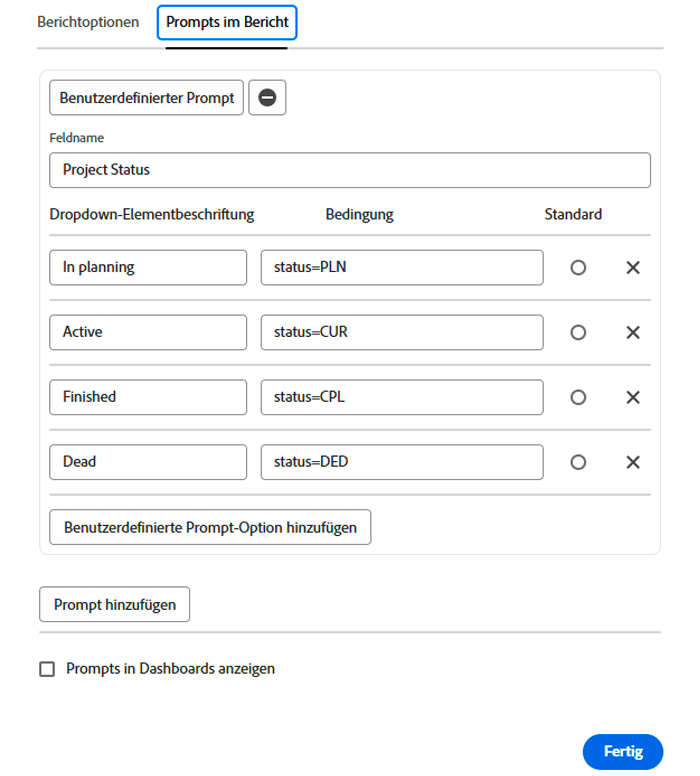
Task: Click the status=DED condition field
Action: 402,462
